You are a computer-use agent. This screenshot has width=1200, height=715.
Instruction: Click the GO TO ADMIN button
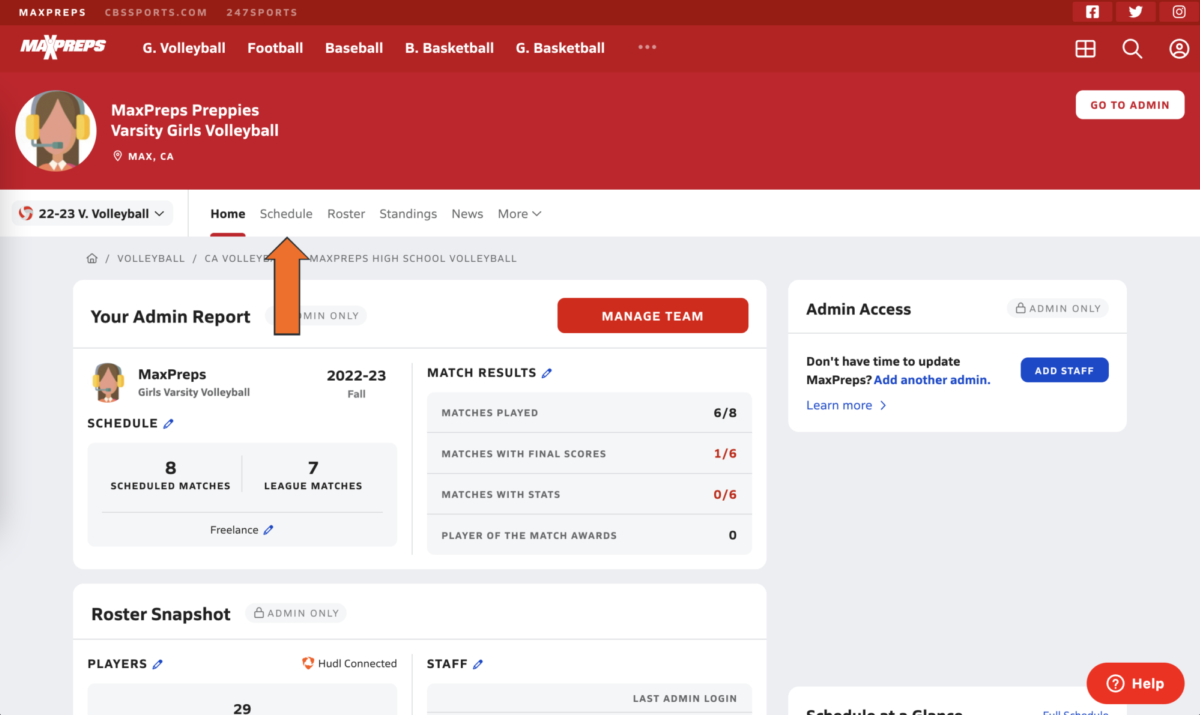click(1129, 105)
